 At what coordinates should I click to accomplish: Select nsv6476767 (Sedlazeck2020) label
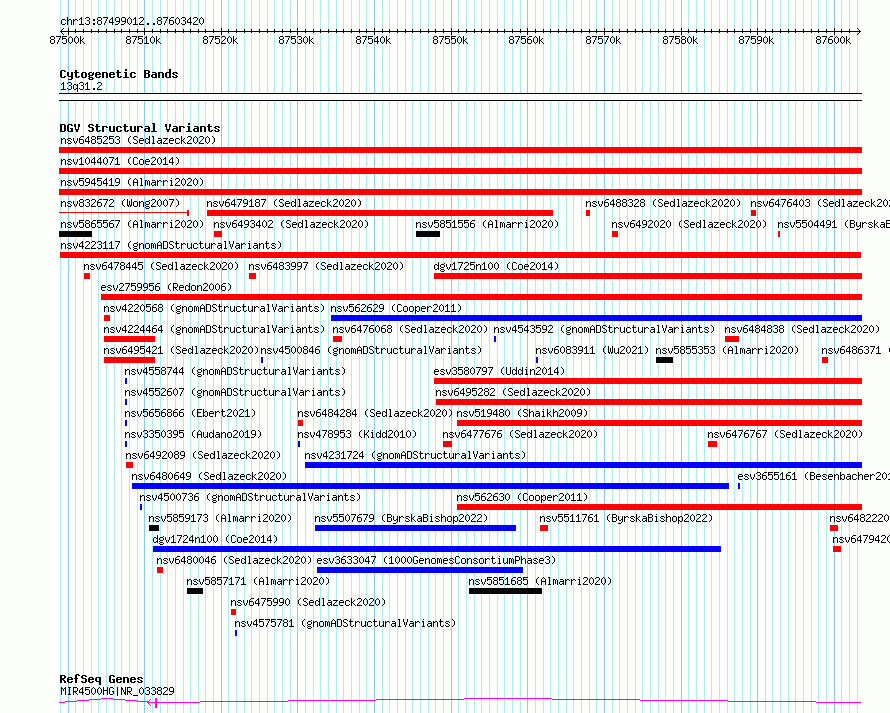(x=785, y=434)
